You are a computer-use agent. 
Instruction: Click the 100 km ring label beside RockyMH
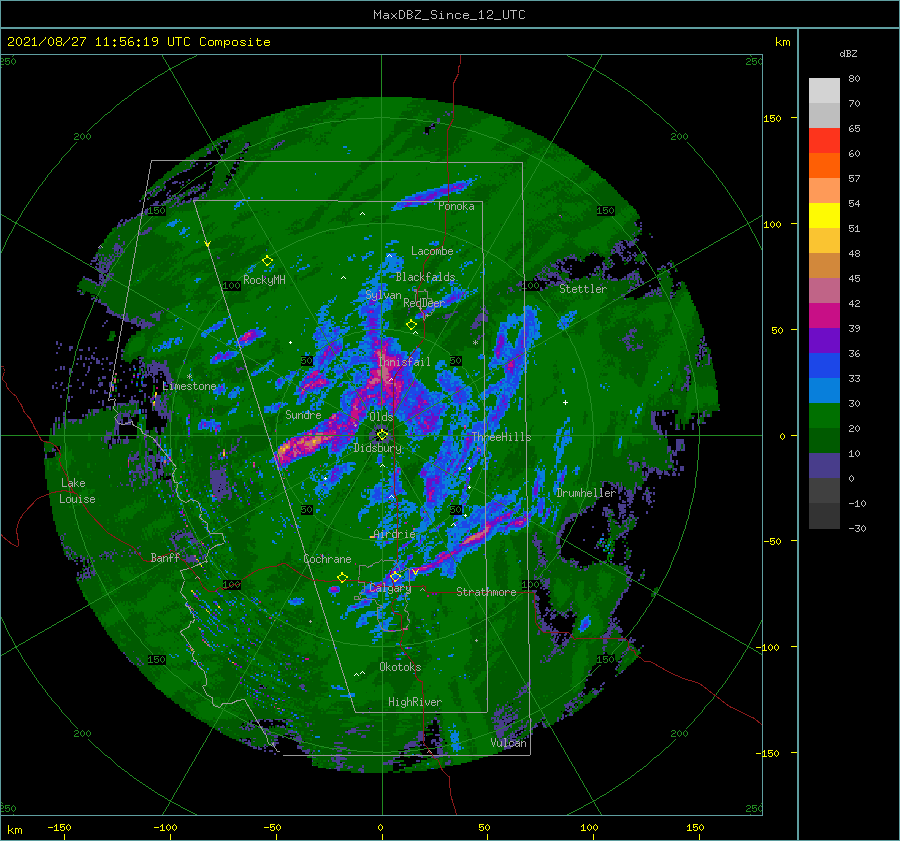click(x=232, y=285)
